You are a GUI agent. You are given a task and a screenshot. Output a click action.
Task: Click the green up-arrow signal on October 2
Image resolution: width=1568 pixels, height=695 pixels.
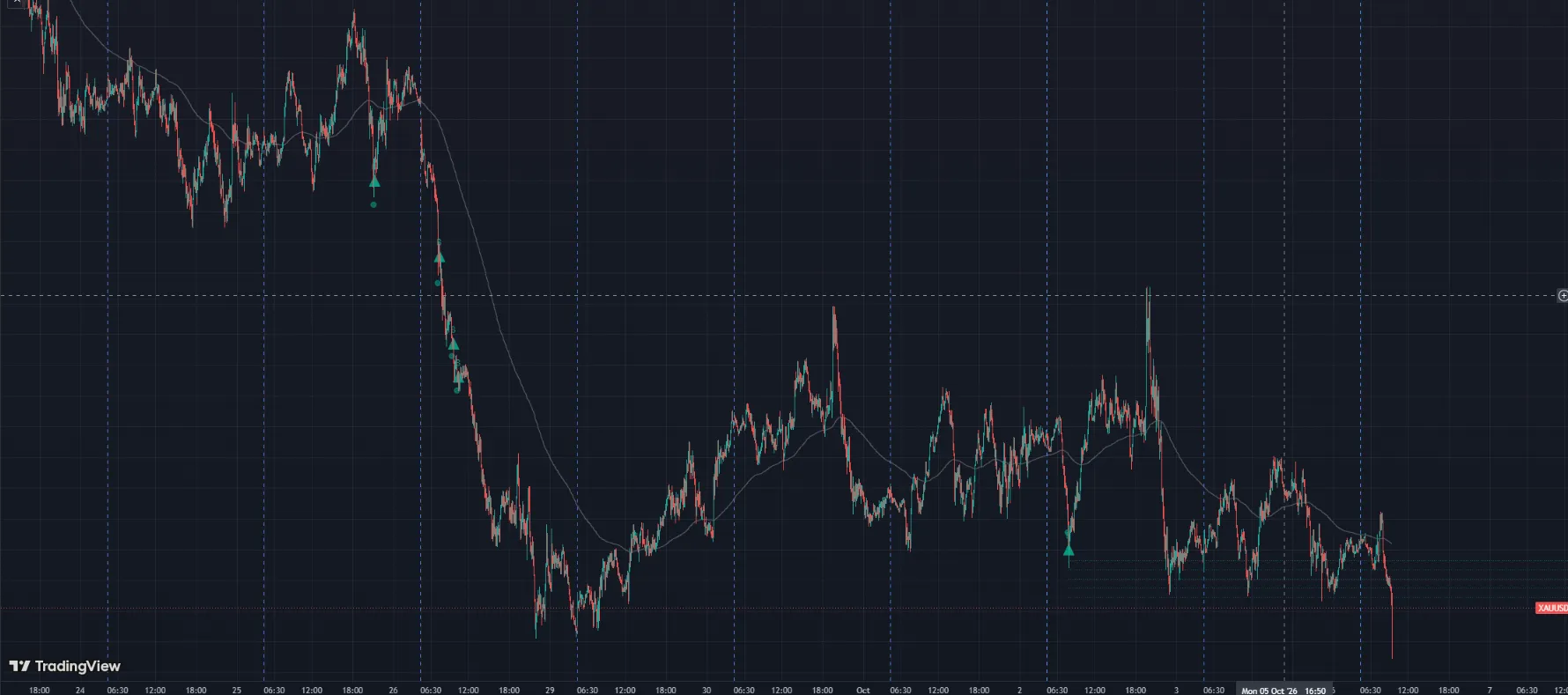pos(1069,551)
